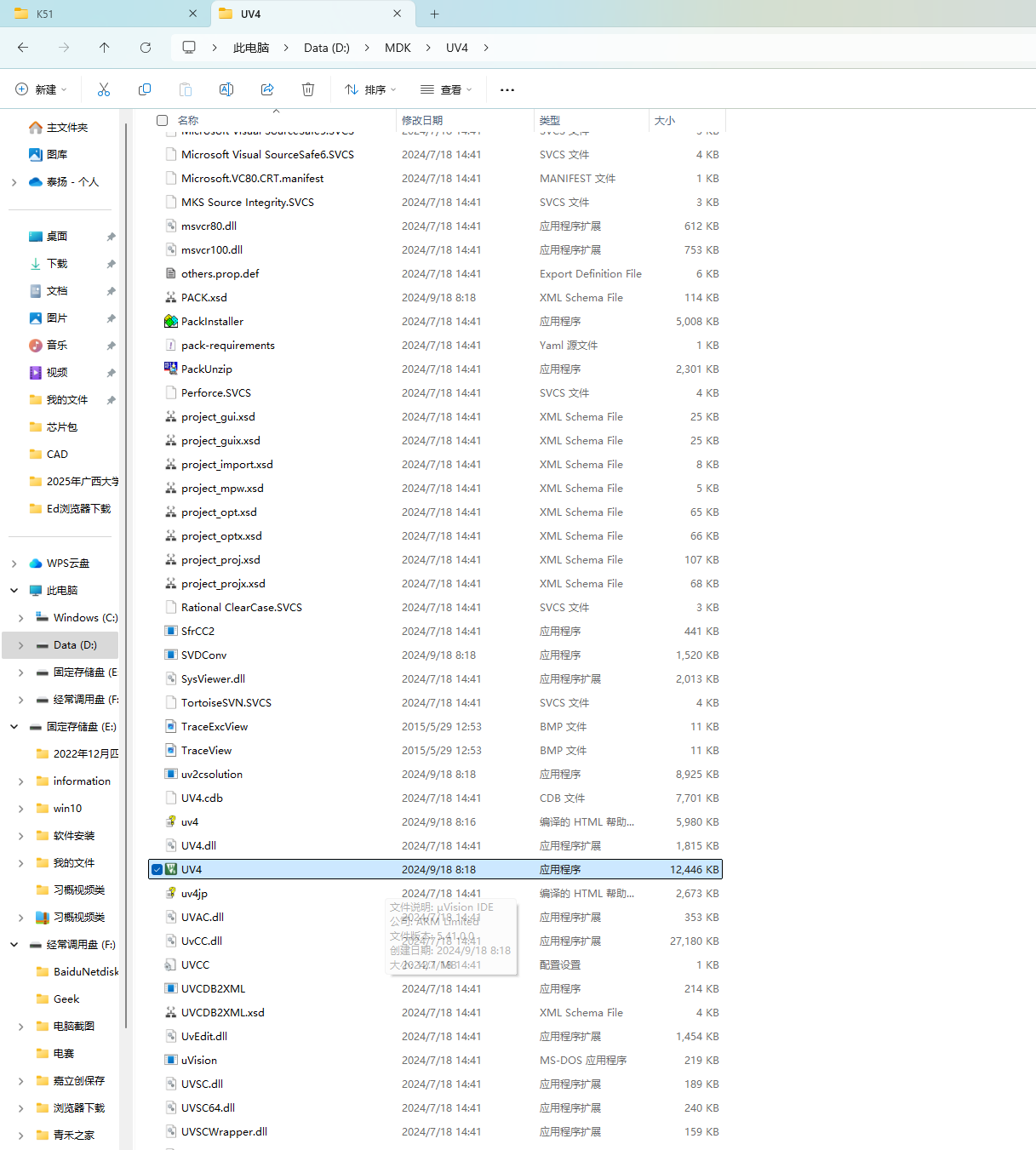
Task: Collapse the 经常调用盘 (F:) node
Action: click(14, 945)
